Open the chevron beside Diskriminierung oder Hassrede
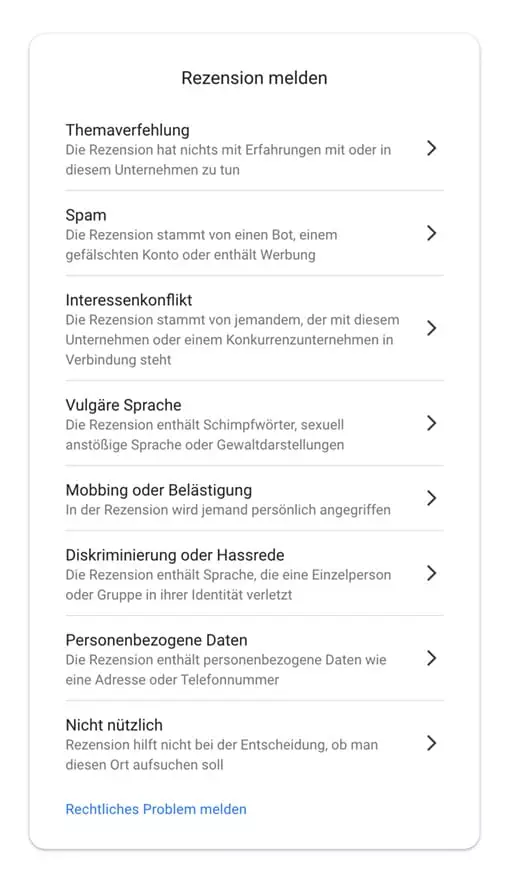This screenshot has height=877, width=511. pyautogui.click(x=431, y=573)
